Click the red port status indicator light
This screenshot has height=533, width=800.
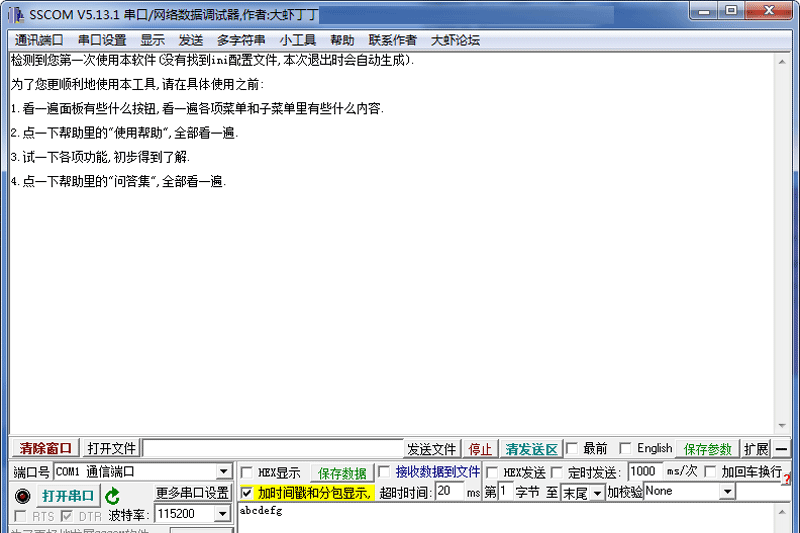22,496
